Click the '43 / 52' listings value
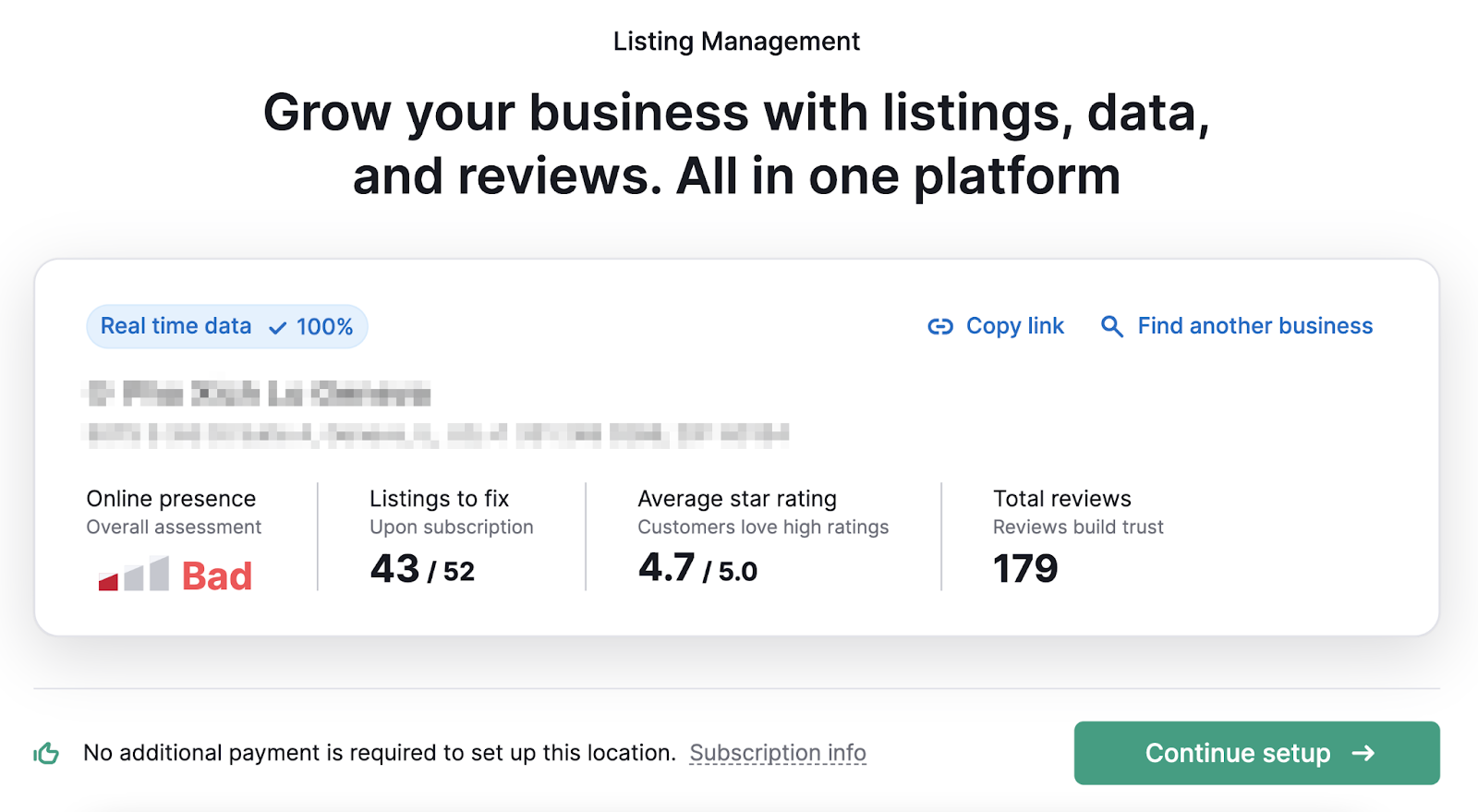This screenshot has height=812, width=1478. pos(422,569)
